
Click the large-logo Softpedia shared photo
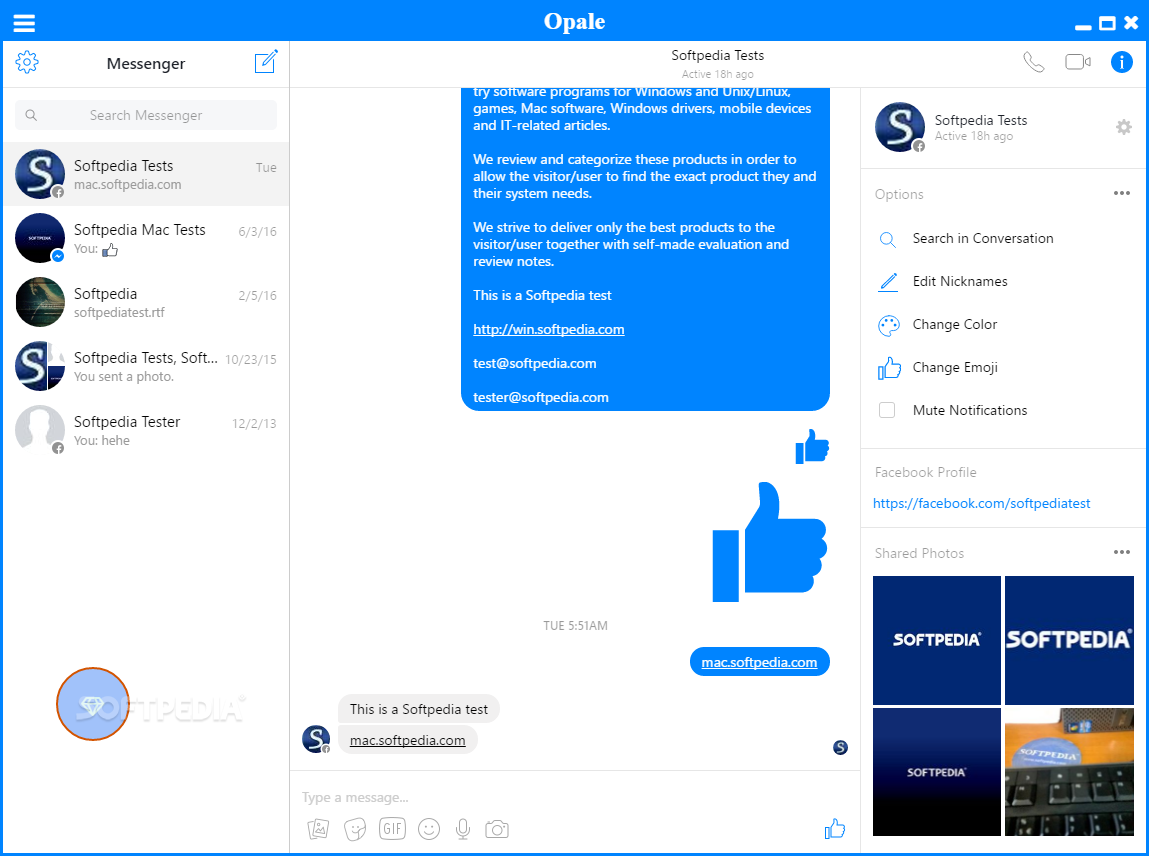(1069, 640)
